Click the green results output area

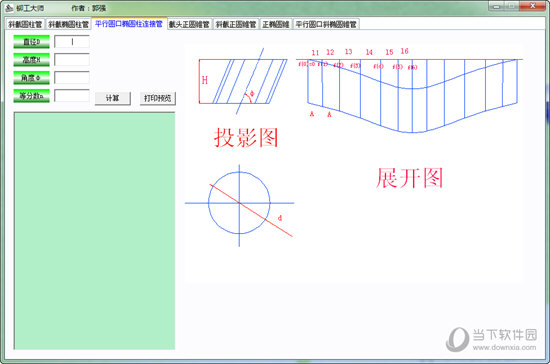94,231
